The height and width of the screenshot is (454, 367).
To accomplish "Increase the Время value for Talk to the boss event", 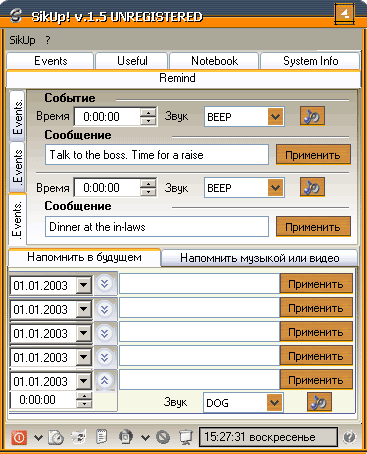I will pos(148,112).
